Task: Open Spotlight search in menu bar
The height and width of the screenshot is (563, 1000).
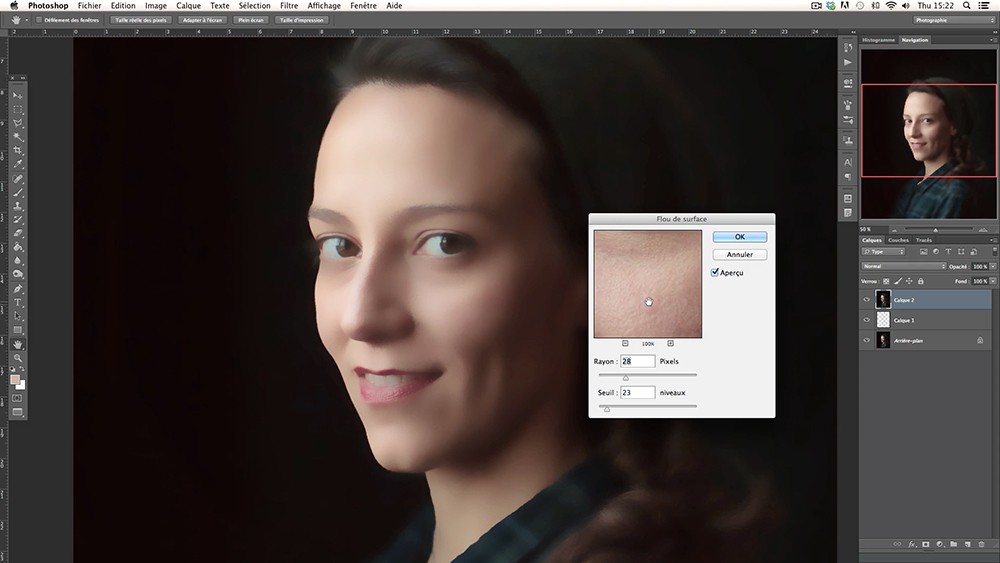Action: [967, 6]
